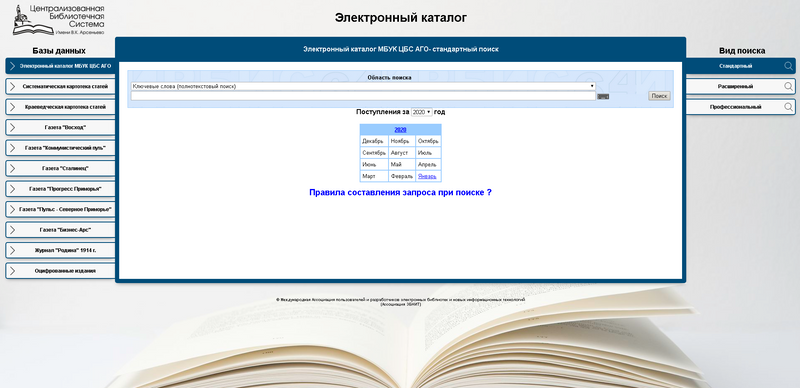Viewport: 800px width, 388px height.
Task: Click arrow icon next to Газета "Восход"
Action: click(12, 127)
